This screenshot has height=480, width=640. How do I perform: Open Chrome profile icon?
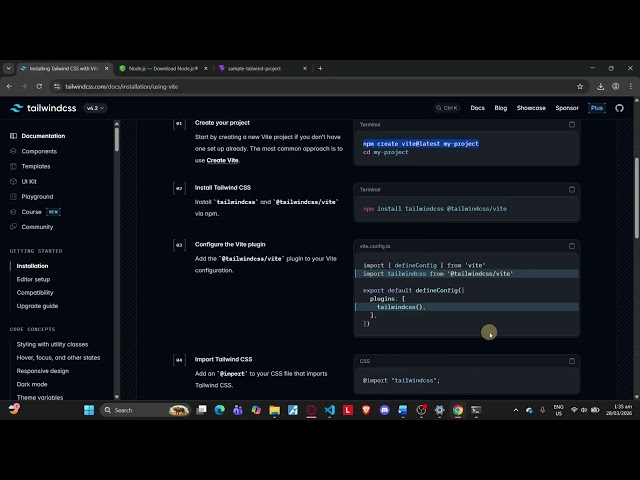(x=616, y=87)
